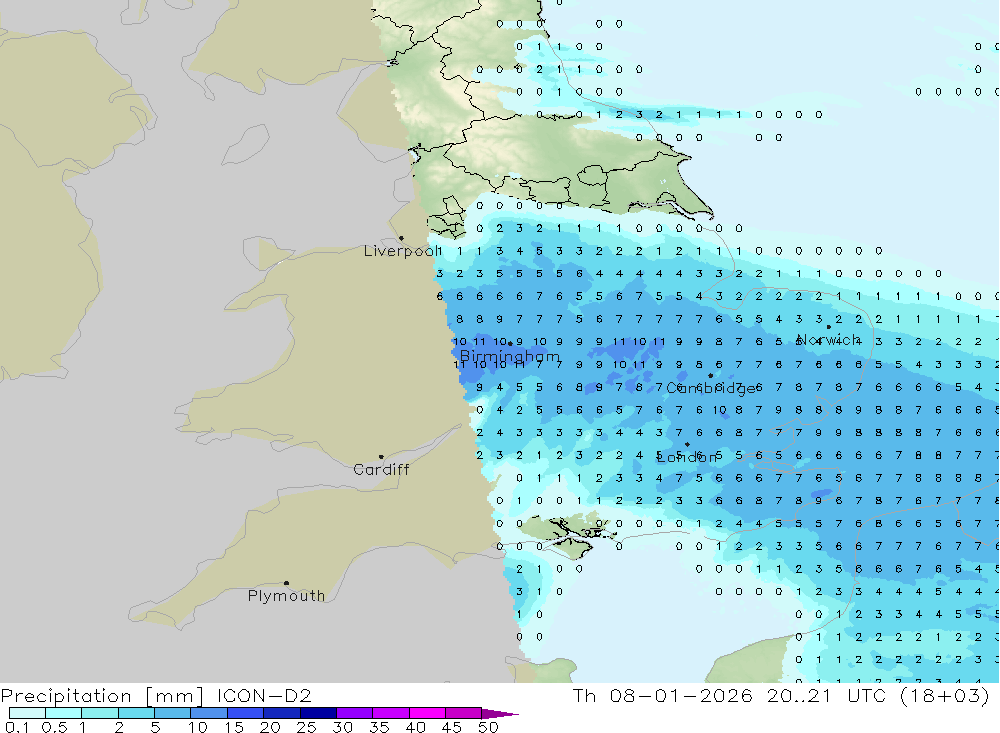Click the 'Precipitation [mm]' title text

102,696
